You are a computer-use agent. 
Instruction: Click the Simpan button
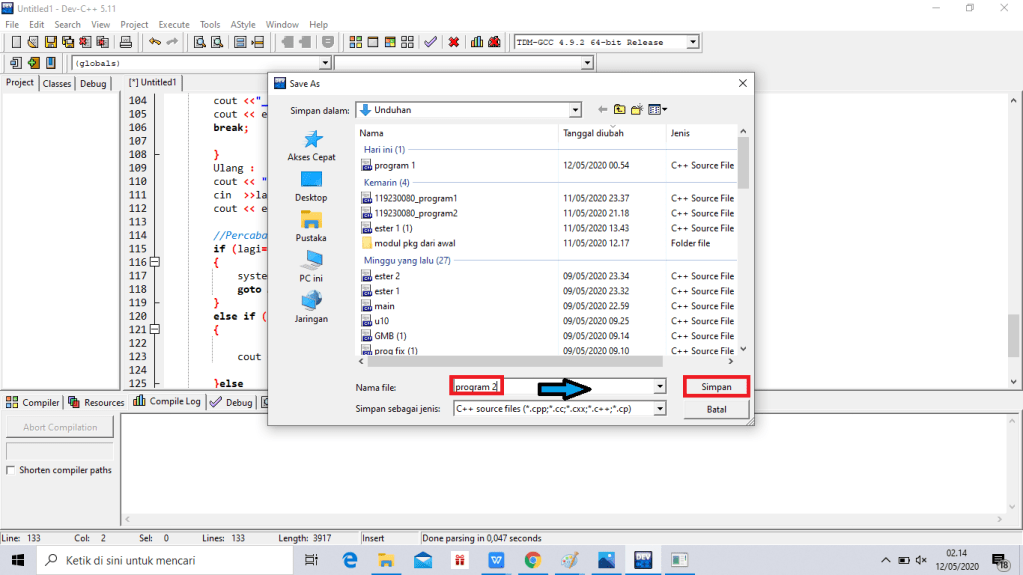pos(716,386)
